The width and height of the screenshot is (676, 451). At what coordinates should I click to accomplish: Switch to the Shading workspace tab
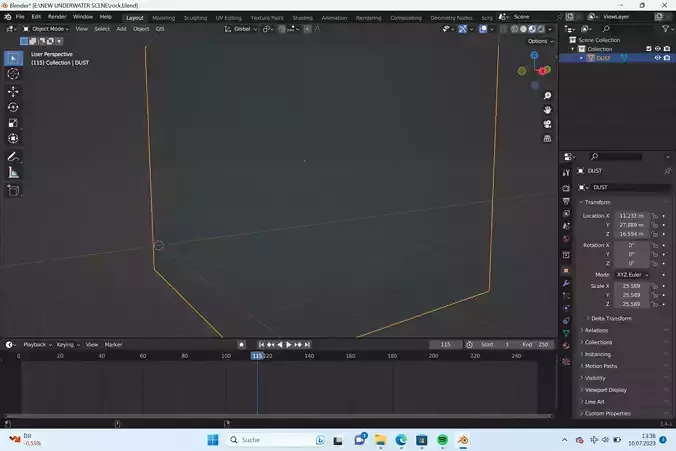click(x=303, y=18)
